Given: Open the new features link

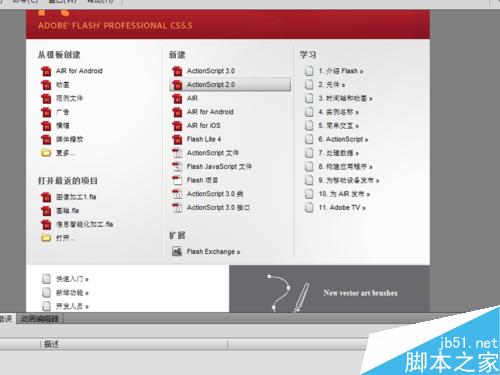Looking at the screenshot, I should pyautogui.click(x=72, y=293).
